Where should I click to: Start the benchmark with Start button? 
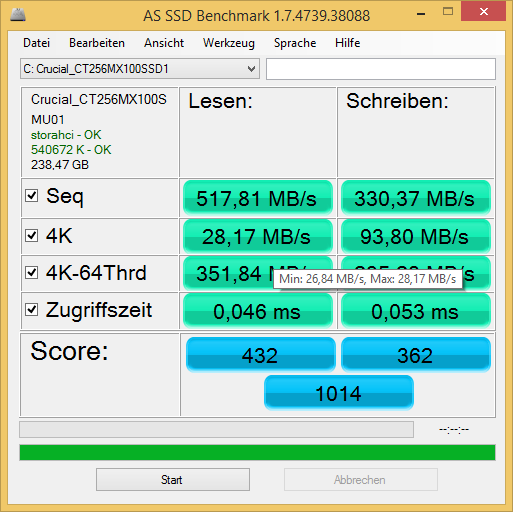coord(173,479)
